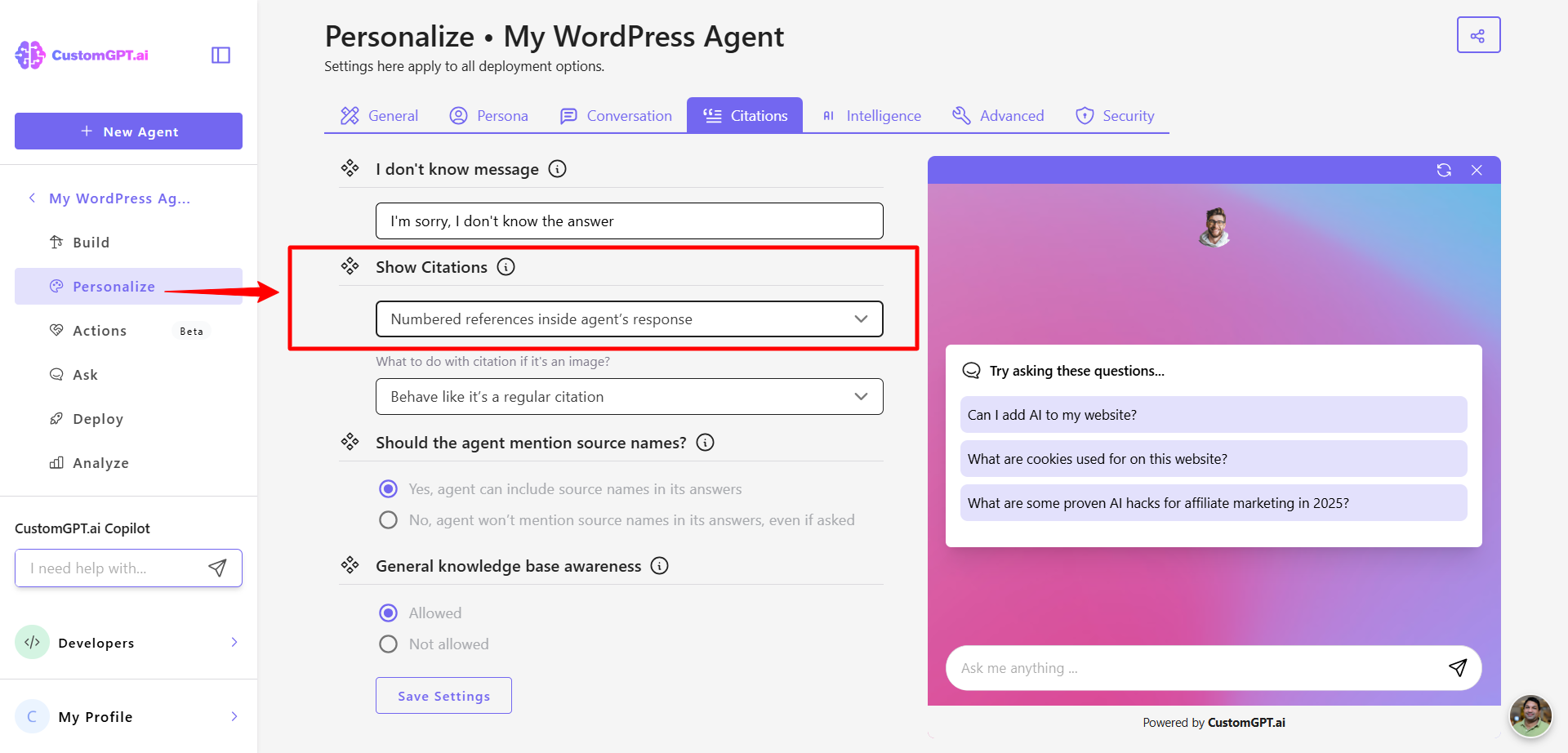Open the Show Citations dropdown
This screenshot has height=753, width=1568.
coord(629,319)
